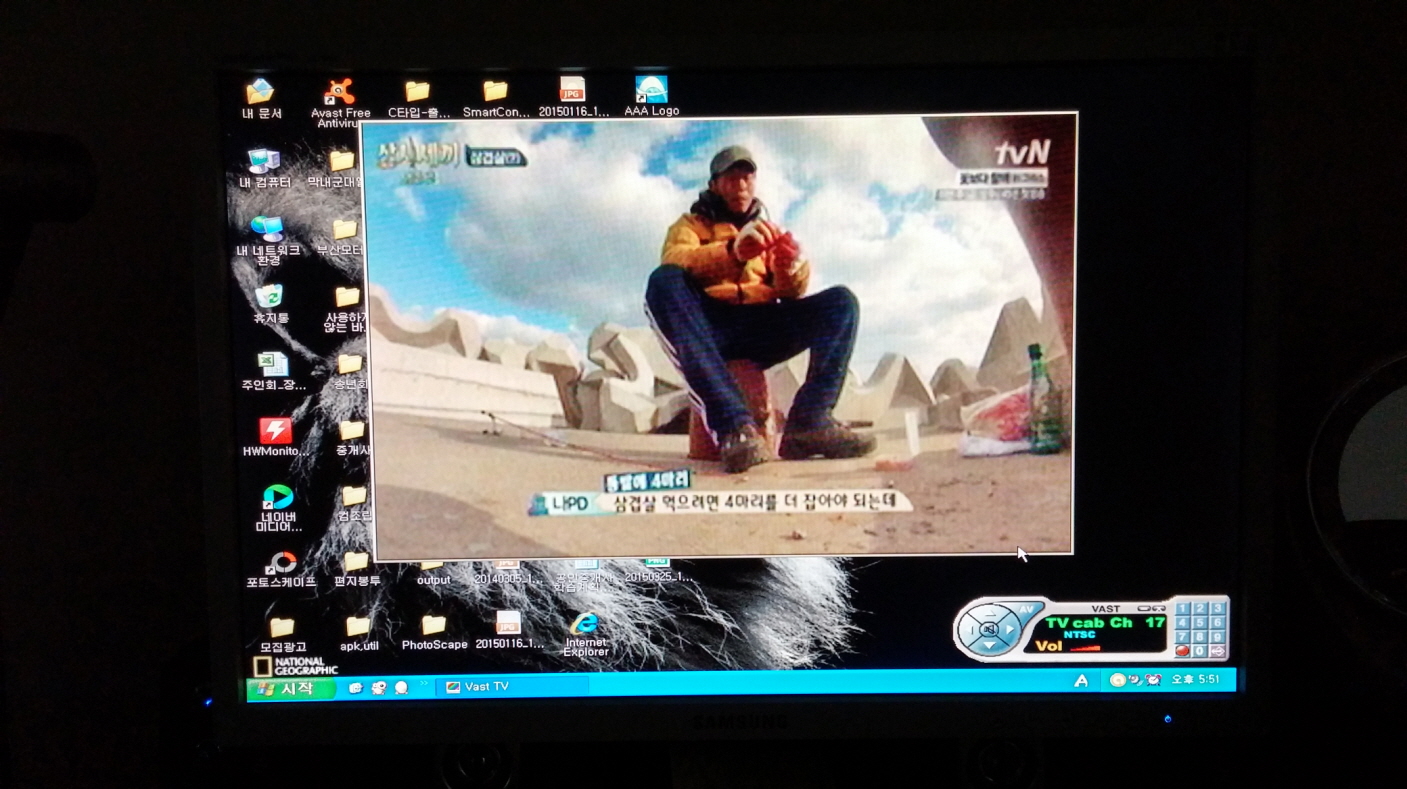Click the red record button on the remote
The image size is (1407, 789).
[1182, 651]
